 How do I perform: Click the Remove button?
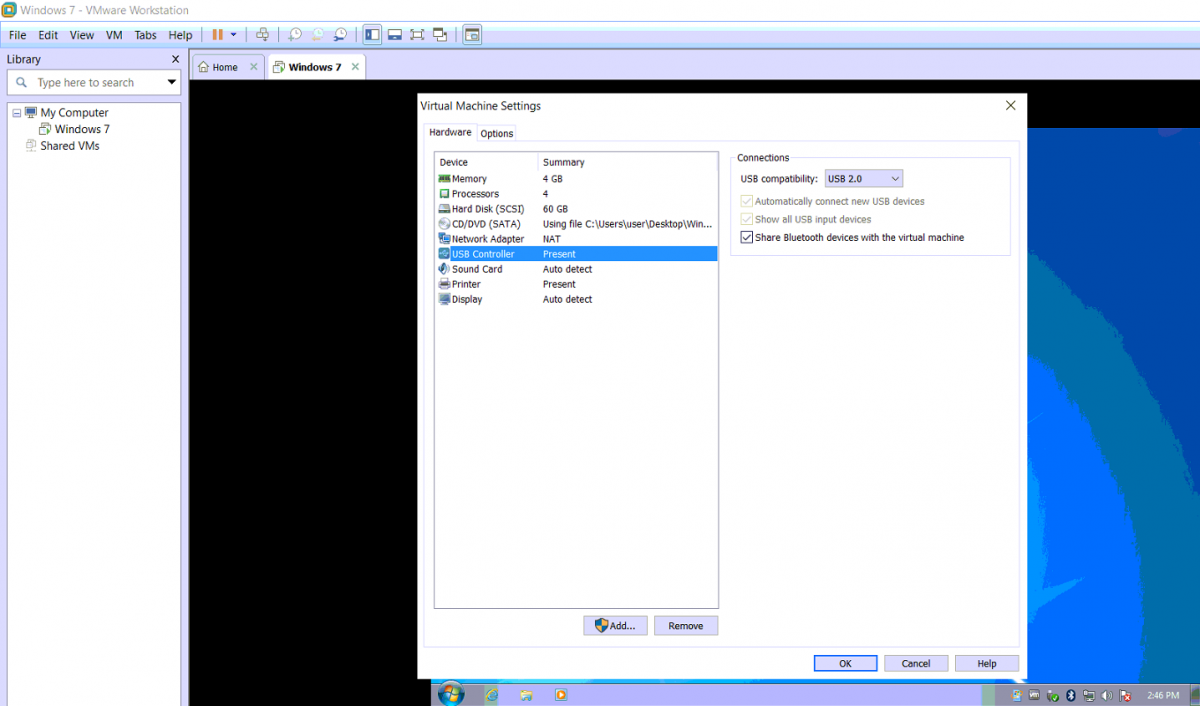[686, 626]
